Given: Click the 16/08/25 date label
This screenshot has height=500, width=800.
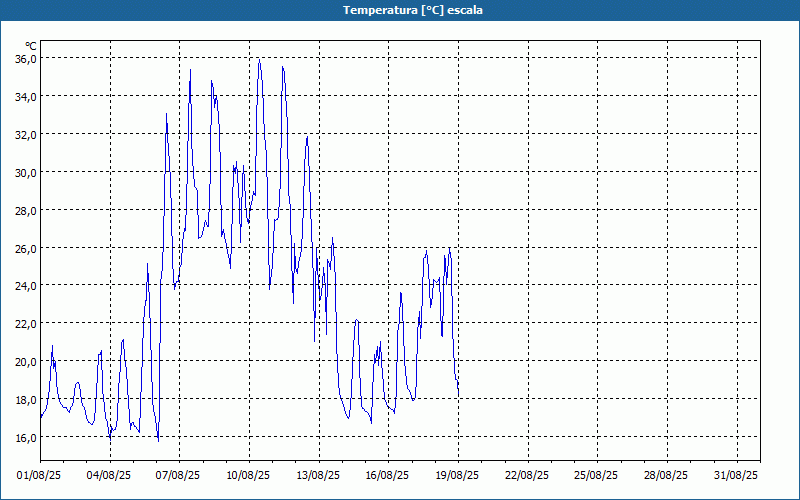Looking at the screenshot, I should tap(387, 476).
